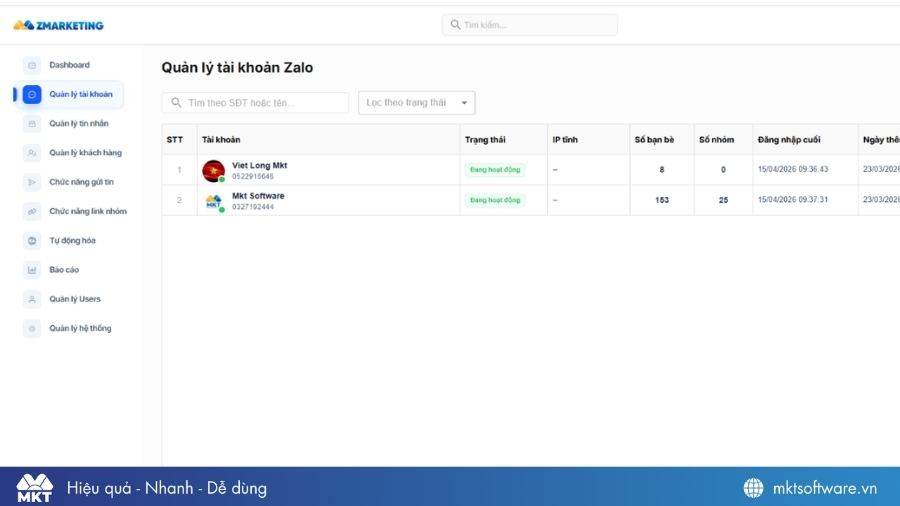Click the magnifier icon in account search field

pyautogui.click(x=176, y=103)
